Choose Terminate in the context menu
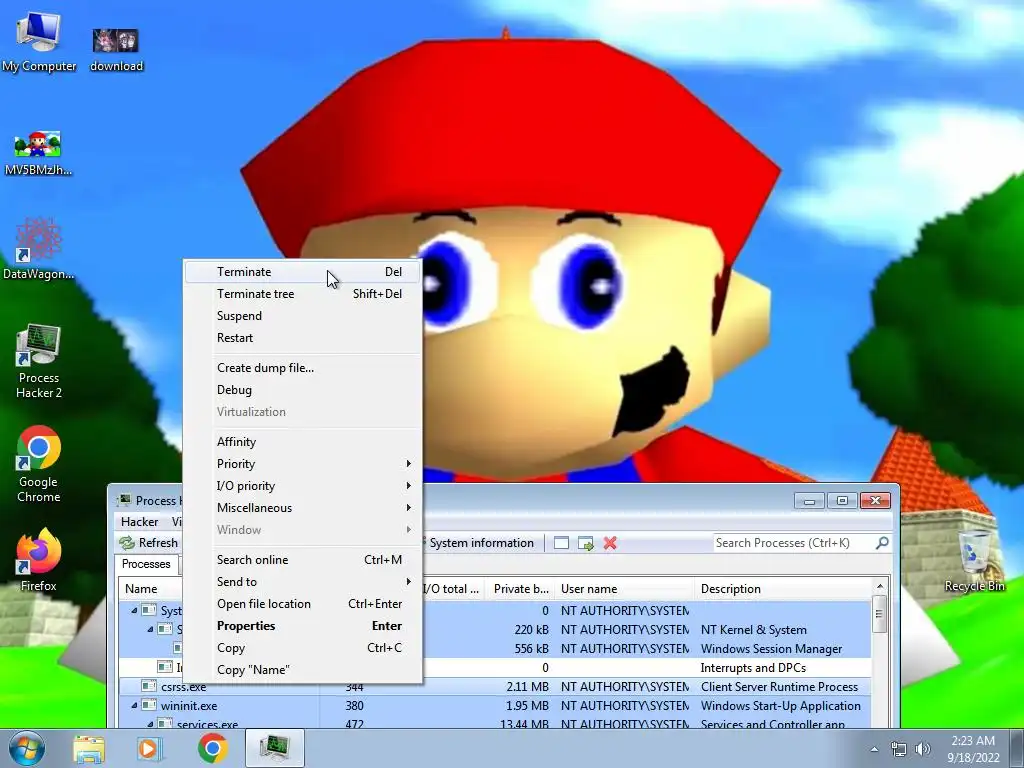This screenshot has height=768, width=1024. [x=303, y=272]
